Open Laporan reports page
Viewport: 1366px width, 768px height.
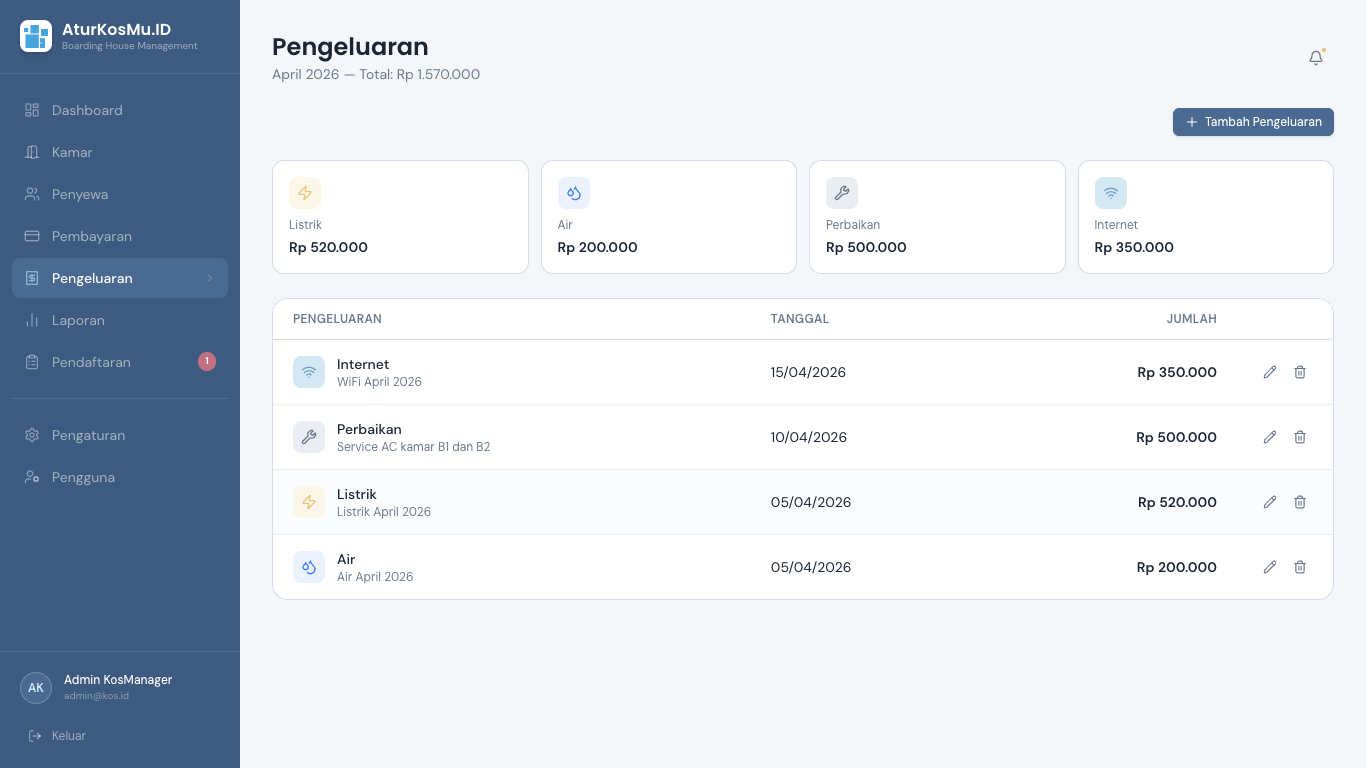pyautogui.click(x=120, y=320)
